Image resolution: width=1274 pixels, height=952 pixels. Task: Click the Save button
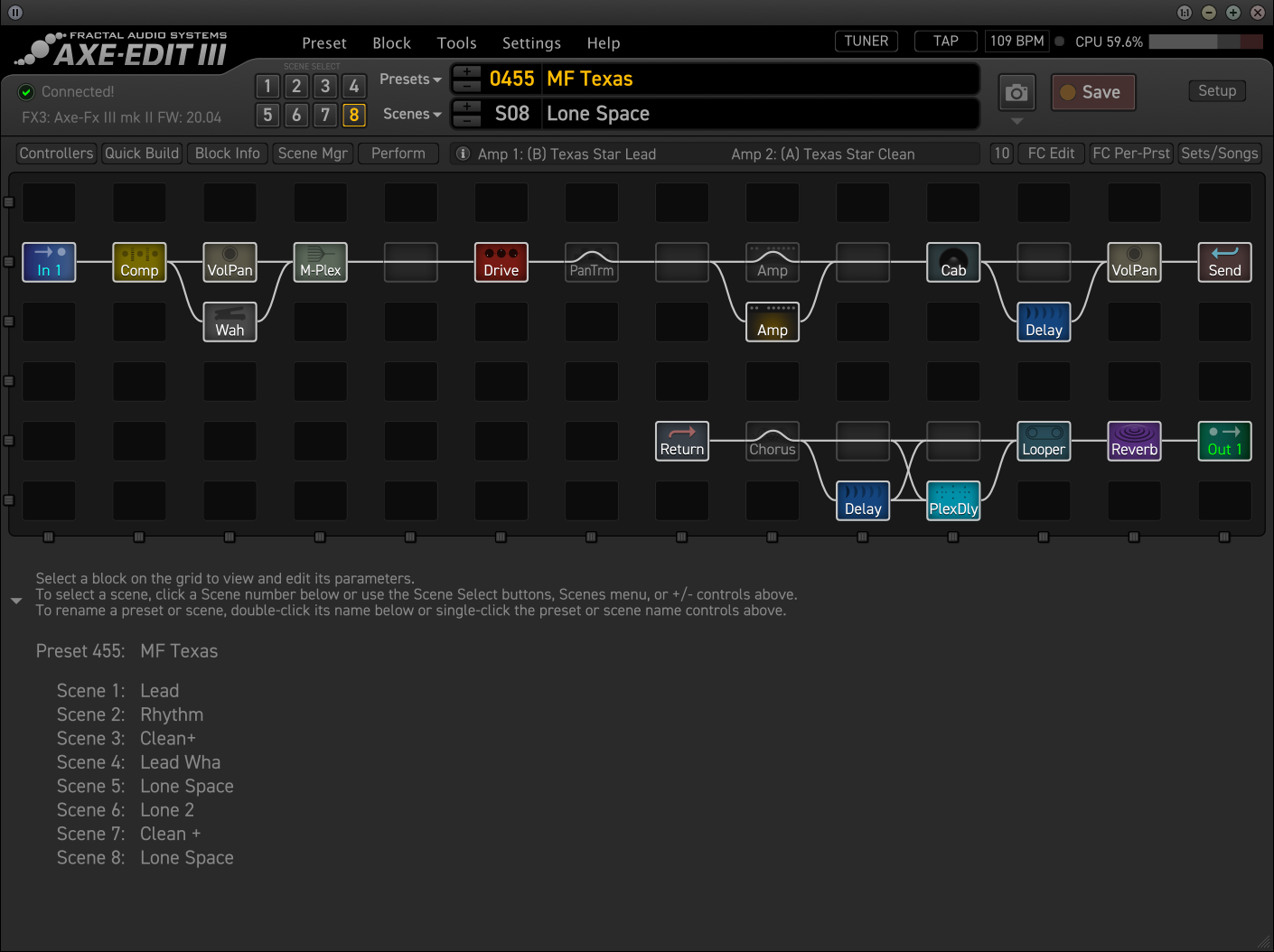click(x=1093, y=92)
